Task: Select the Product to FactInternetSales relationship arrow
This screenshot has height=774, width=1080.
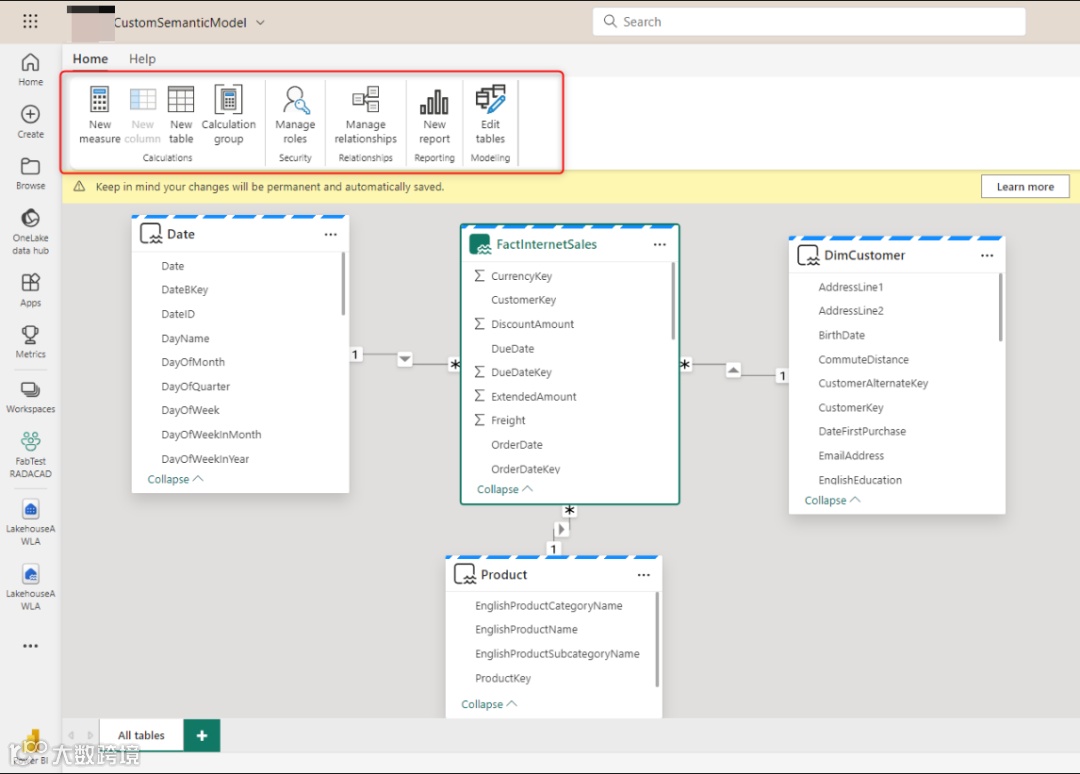Action: click(x=561, y=530)
